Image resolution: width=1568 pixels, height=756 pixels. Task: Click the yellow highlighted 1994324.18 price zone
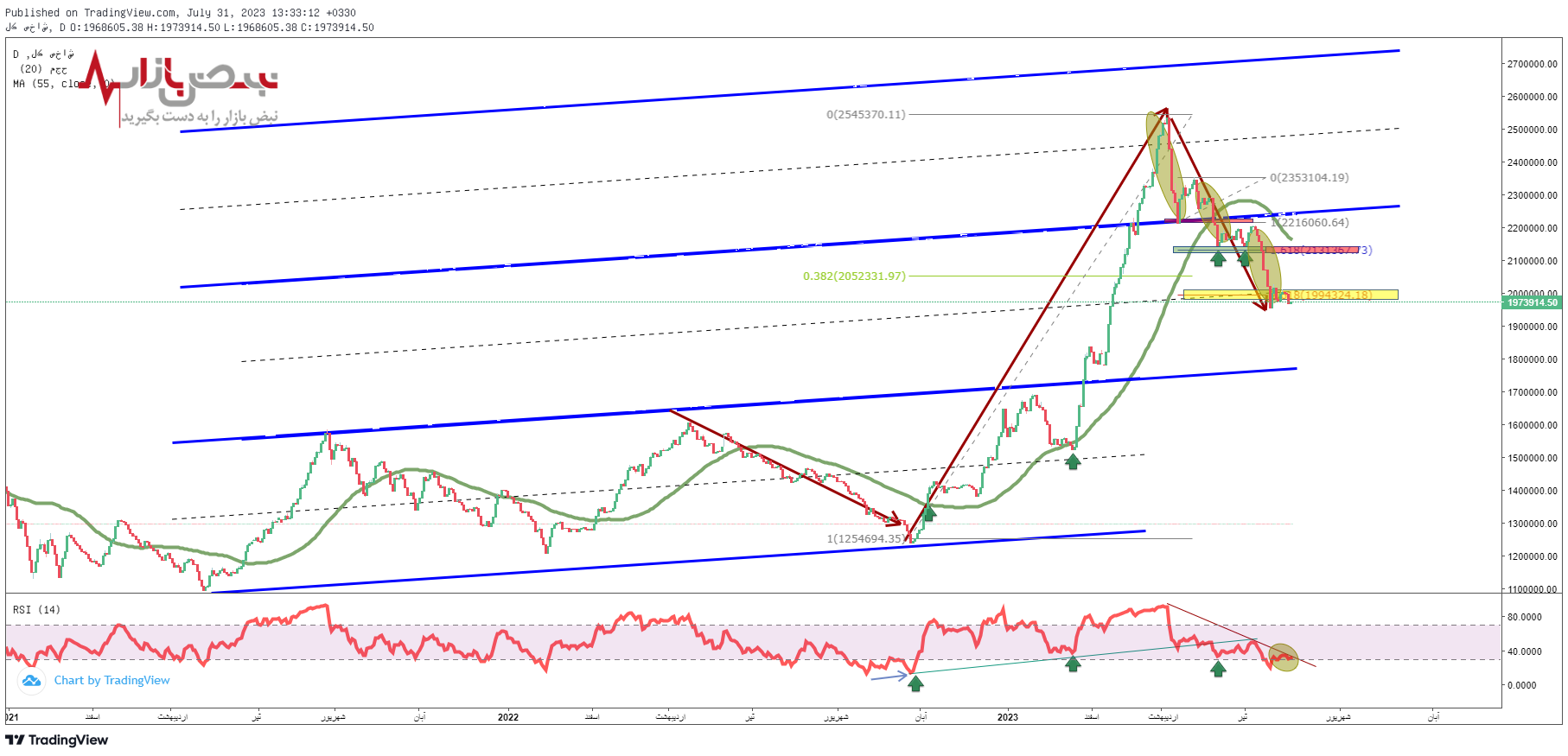tap(1291, 295)
